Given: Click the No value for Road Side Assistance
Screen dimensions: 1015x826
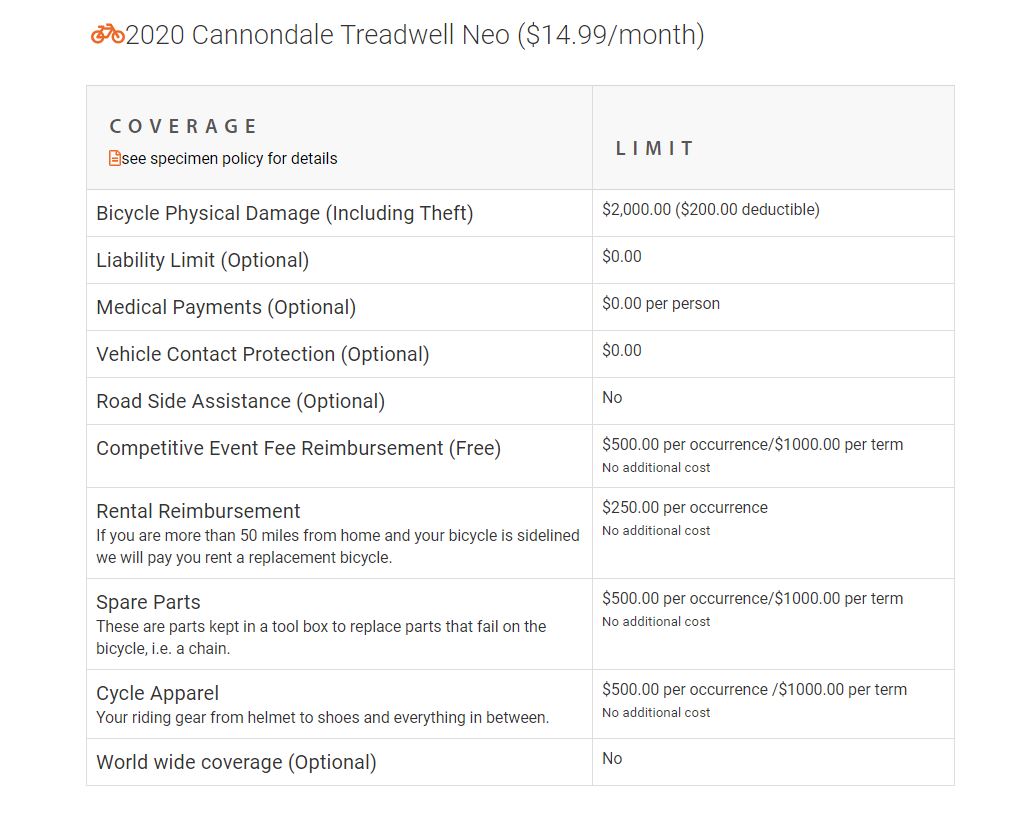Looking at the screenshot, I should [x=612, y=397].
